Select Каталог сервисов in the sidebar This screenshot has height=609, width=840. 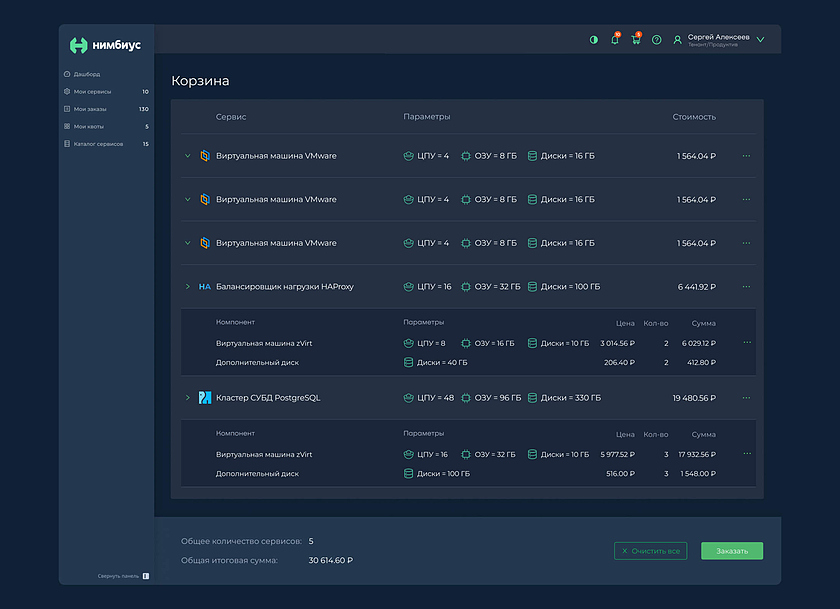98,144
